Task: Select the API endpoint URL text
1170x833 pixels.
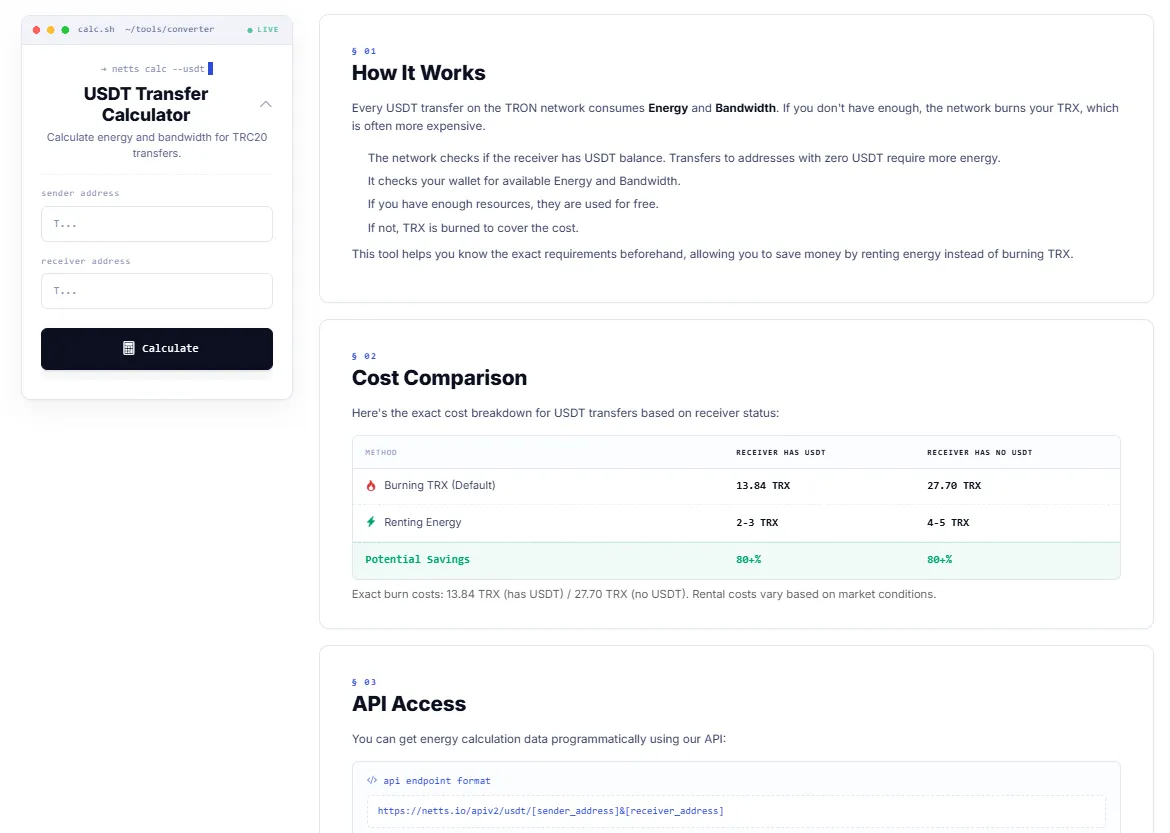Action: 551,811
